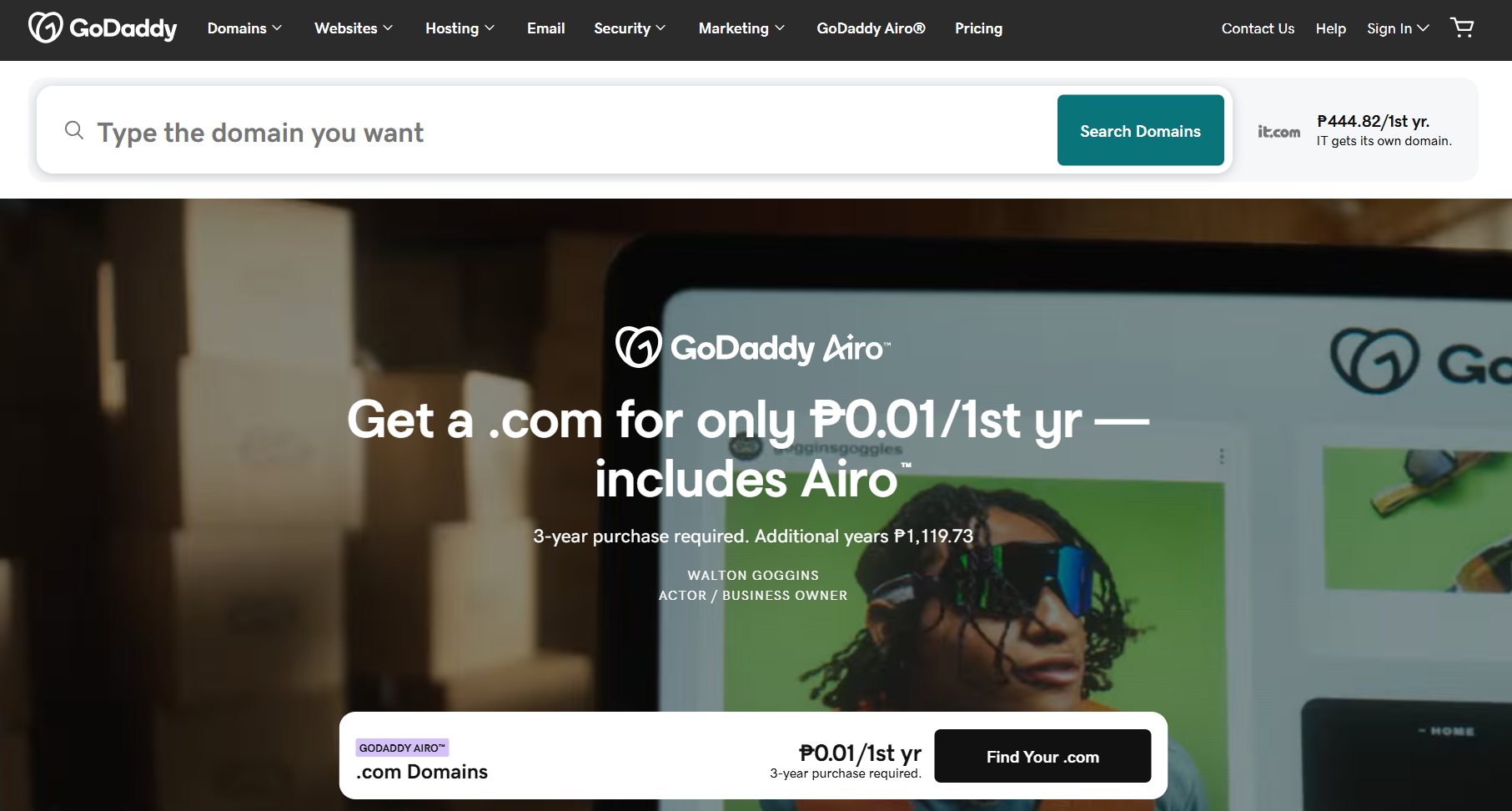Select GoDaddy Airo® in navigation

tap(871, 28)
